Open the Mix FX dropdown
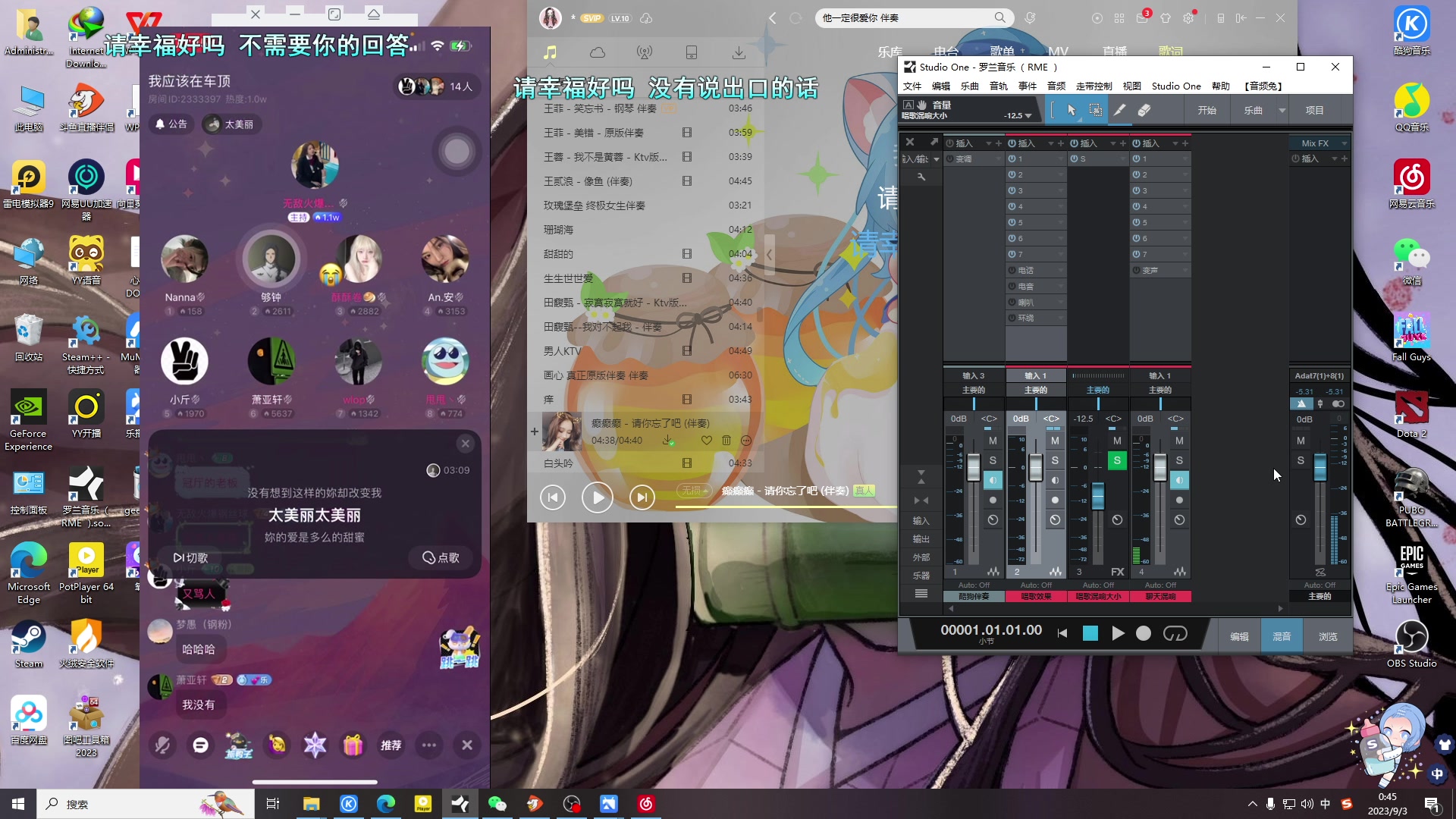Image resolution: width=1456 pixels, height=819 pixels. [x=1345, y=143]
